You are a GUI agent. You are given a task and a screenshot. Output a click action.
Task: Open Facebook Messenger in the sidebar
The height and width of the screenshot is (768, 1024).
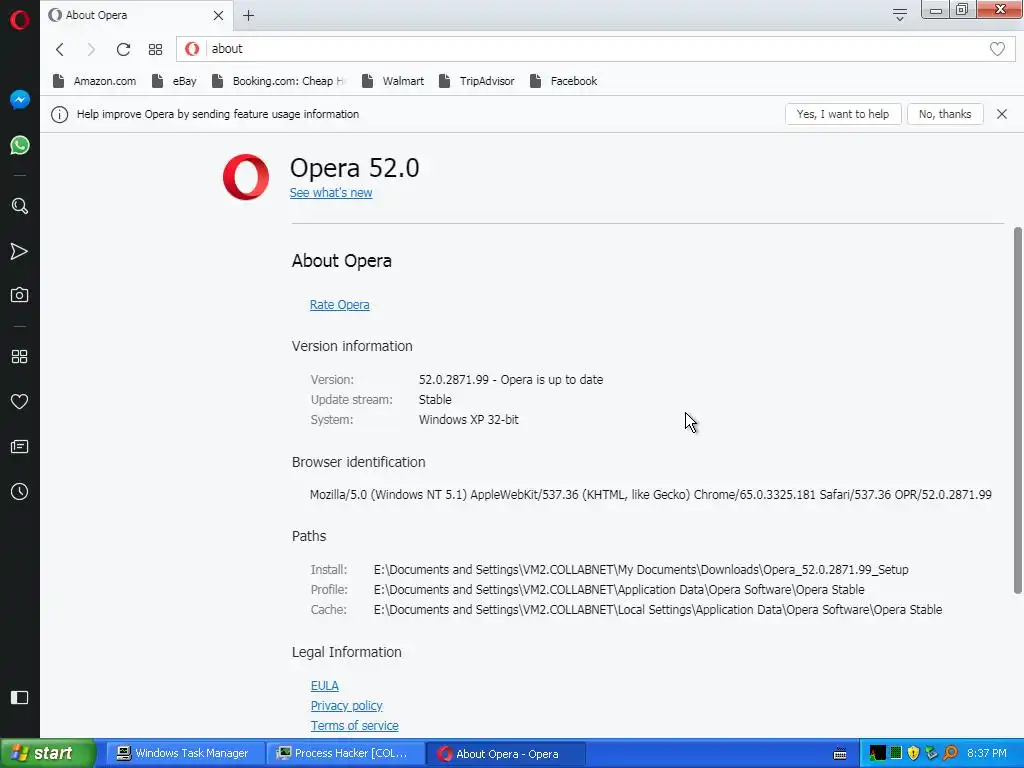pos(20,99)
